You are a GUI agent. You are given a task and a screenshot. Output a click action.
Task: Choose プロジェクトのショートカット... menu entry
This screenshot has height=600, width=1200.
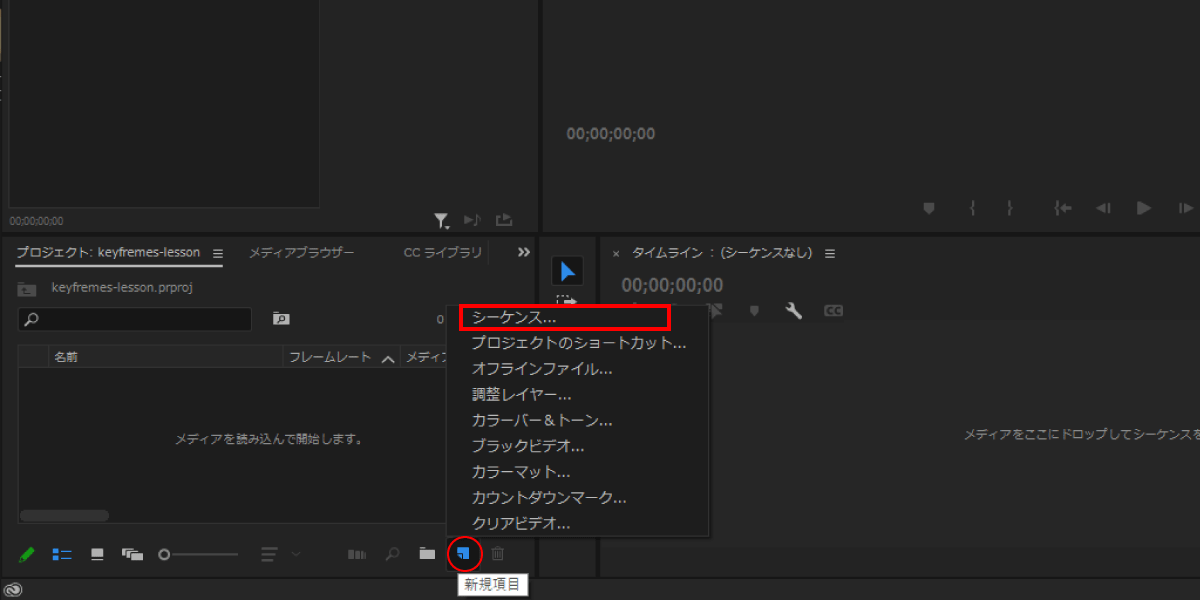(578, 343)
